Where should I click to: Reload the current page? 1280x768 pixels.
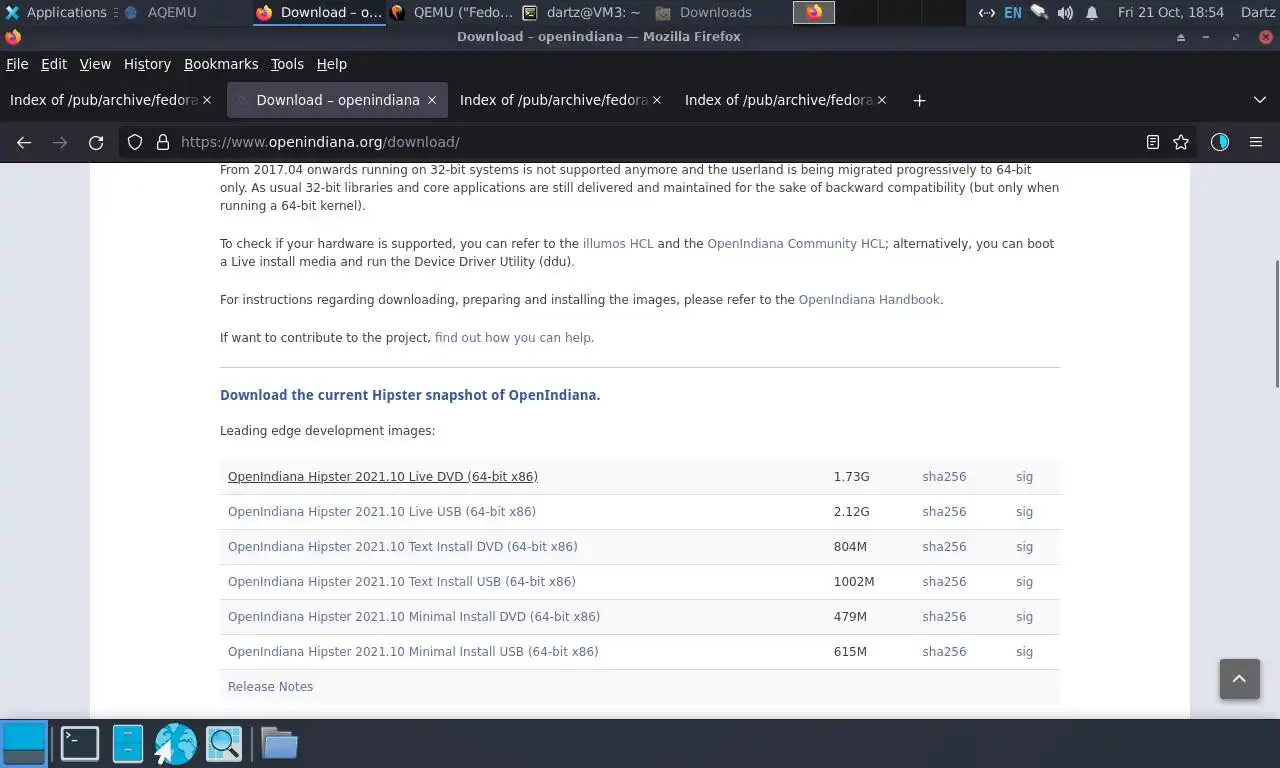click(96, 142)
